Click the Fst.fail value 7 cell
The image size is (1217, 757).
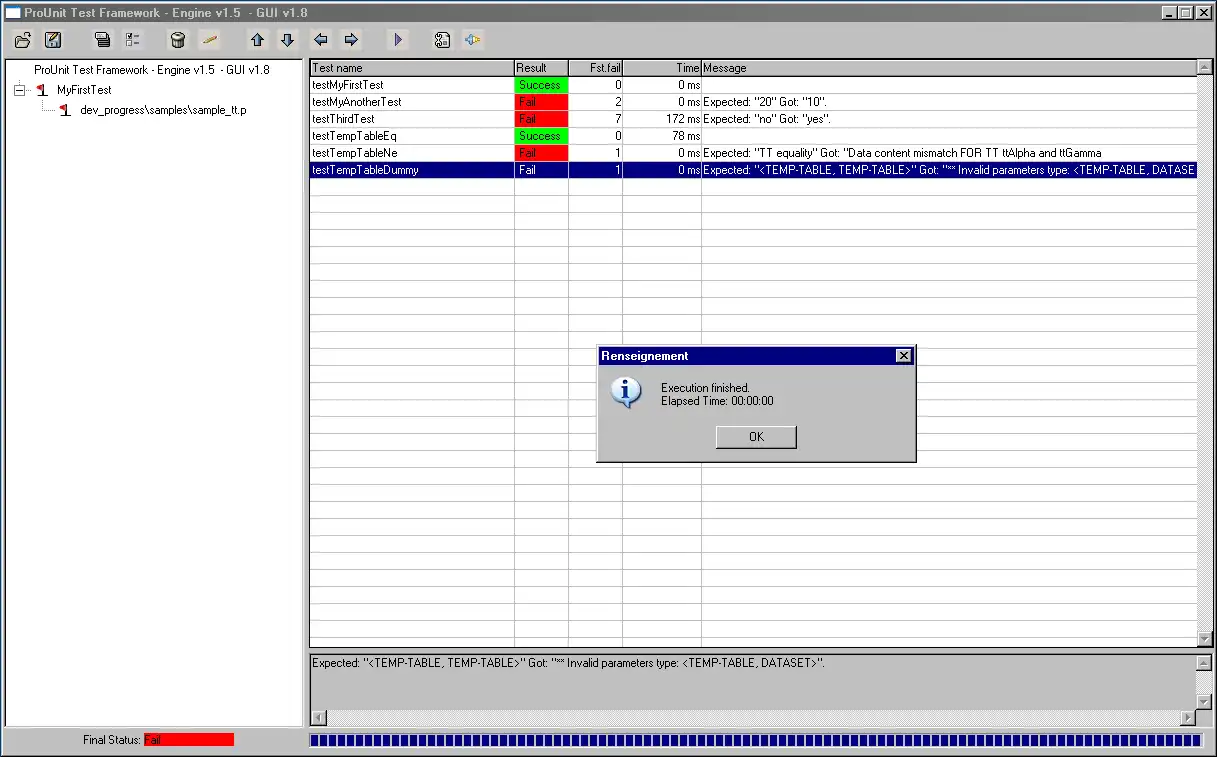pyautogui.click(x=595, y=119)
